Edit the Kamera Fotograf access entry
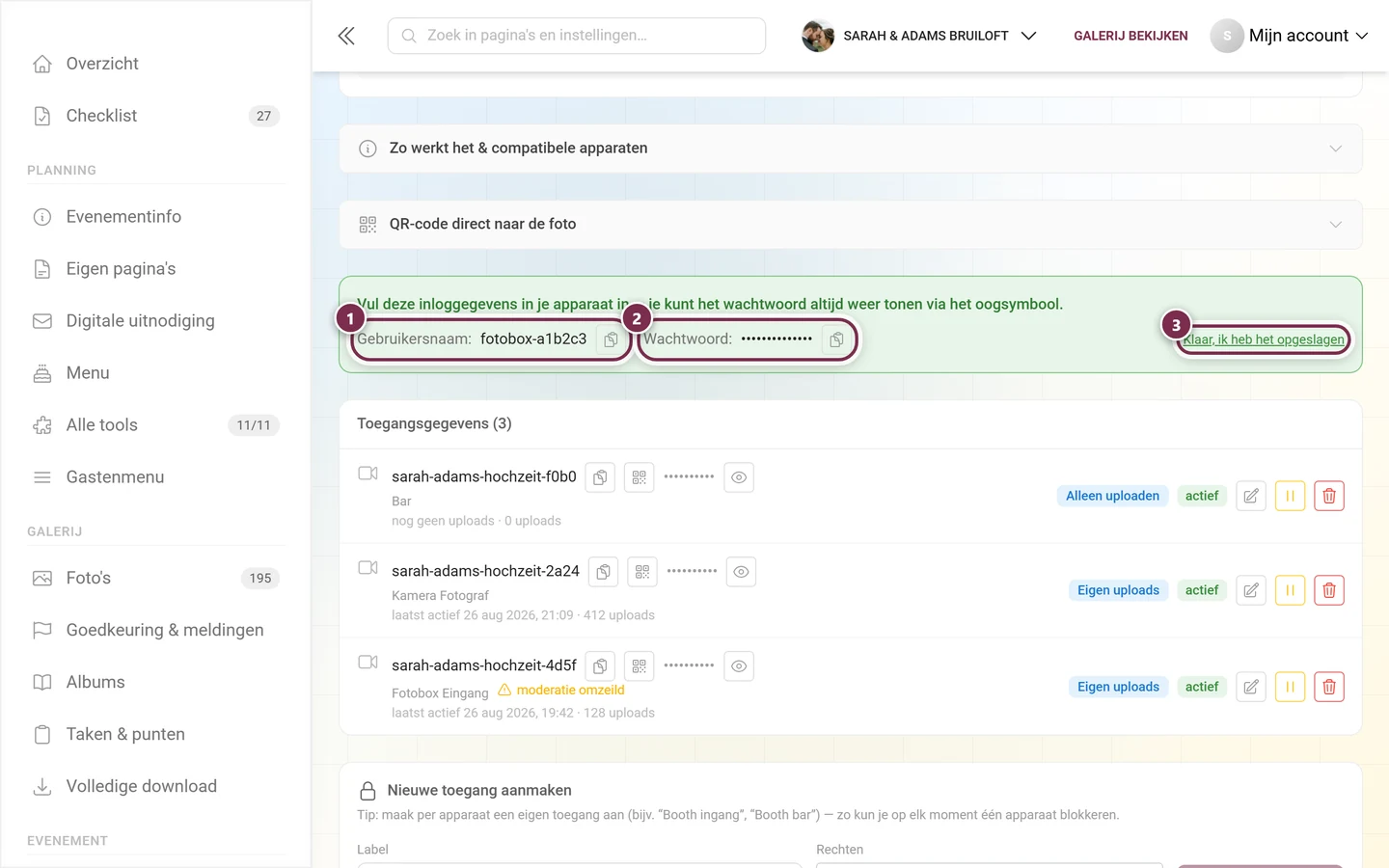Screen dimensions: 1389x868 pyautogui.click(x=1251, y=590)
